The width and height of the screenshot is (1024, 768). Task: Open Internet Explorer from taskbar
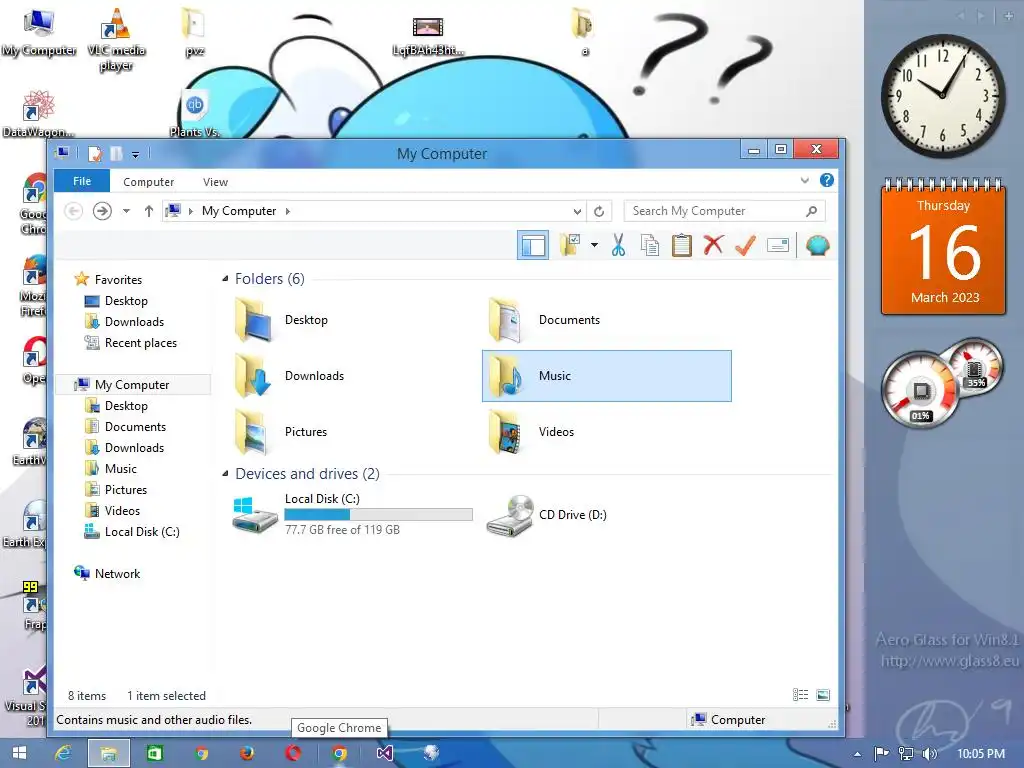[x=63, y=753]
